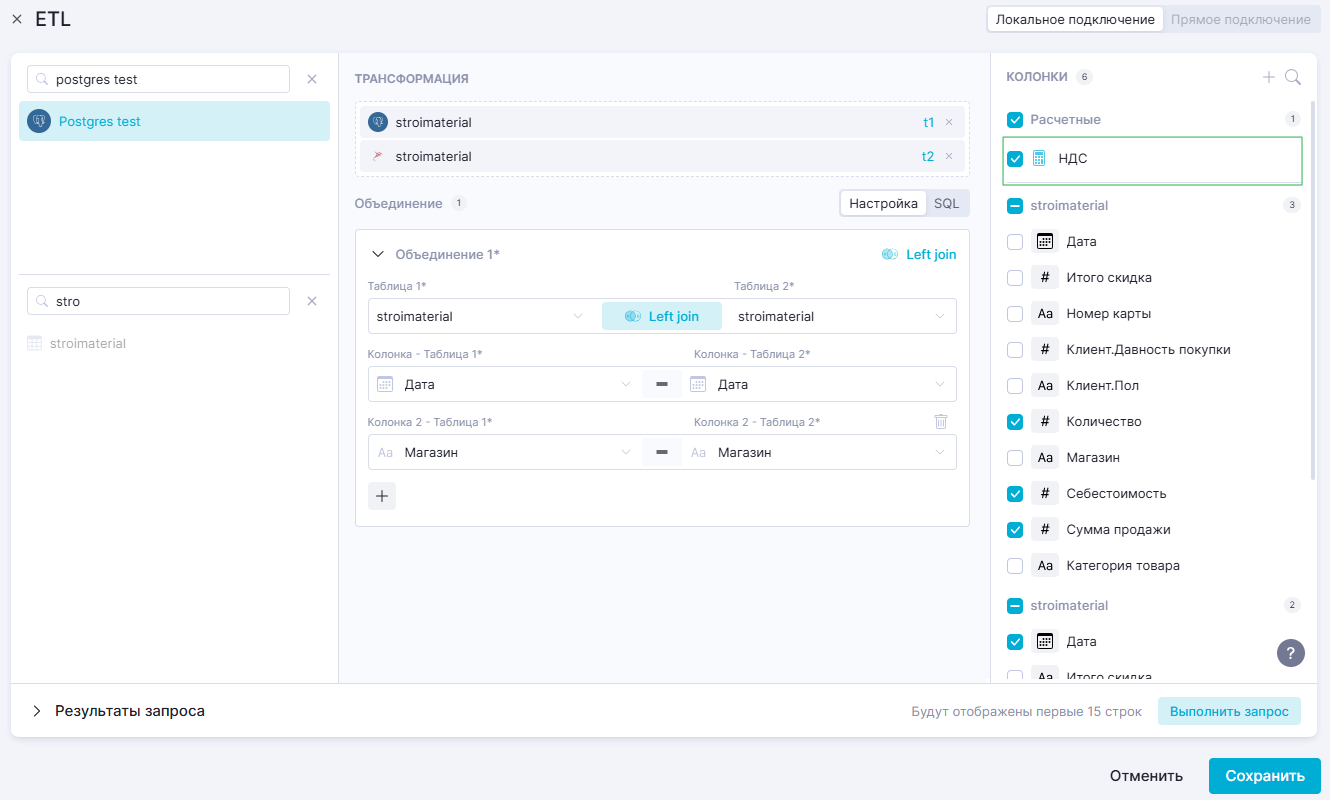This screenshot has height=800, width=1330.
Task: Clear the postgres test search field
Action: tap(311, 79)
